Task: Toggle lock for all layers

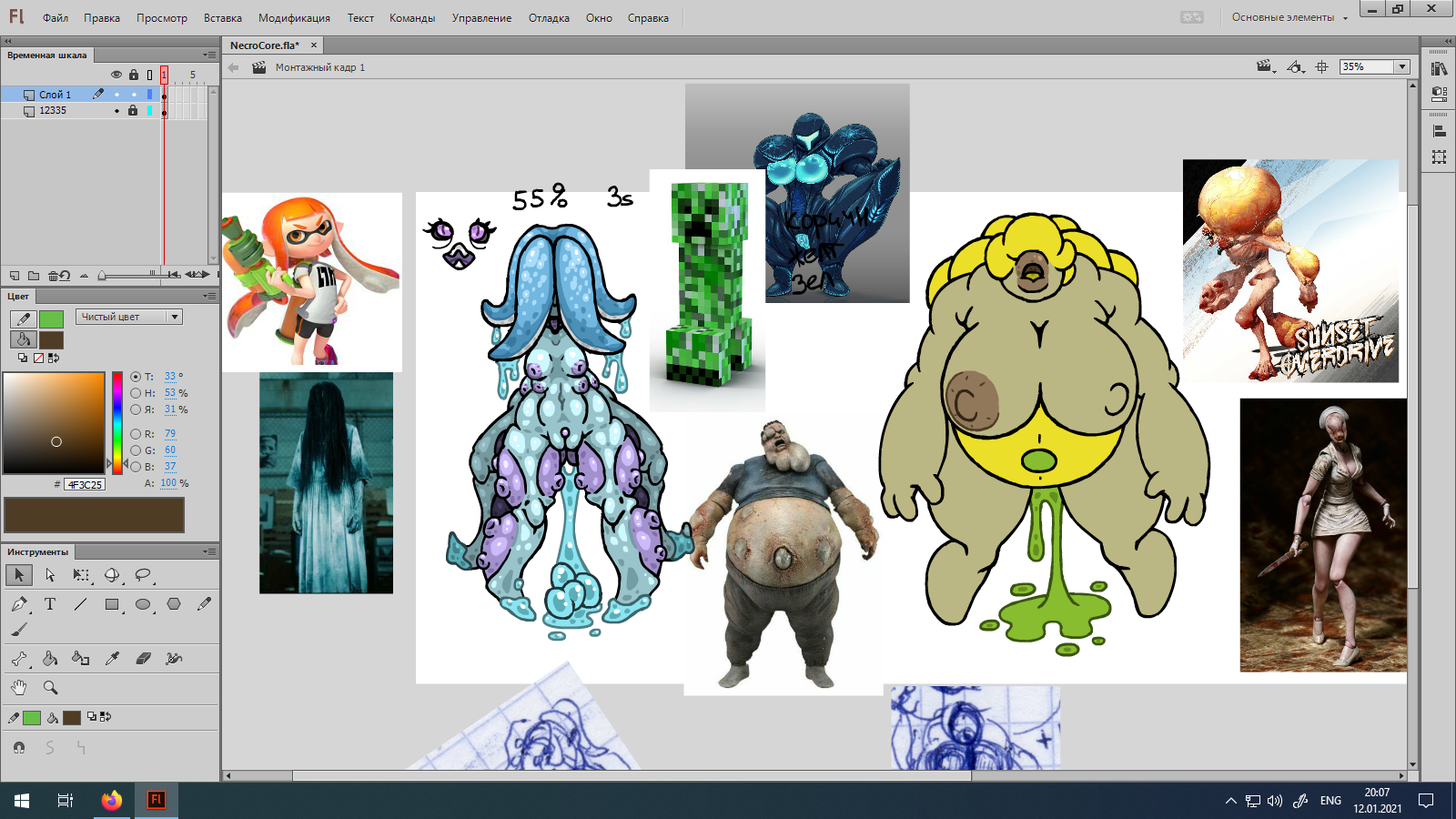Action: click(134, 75)
